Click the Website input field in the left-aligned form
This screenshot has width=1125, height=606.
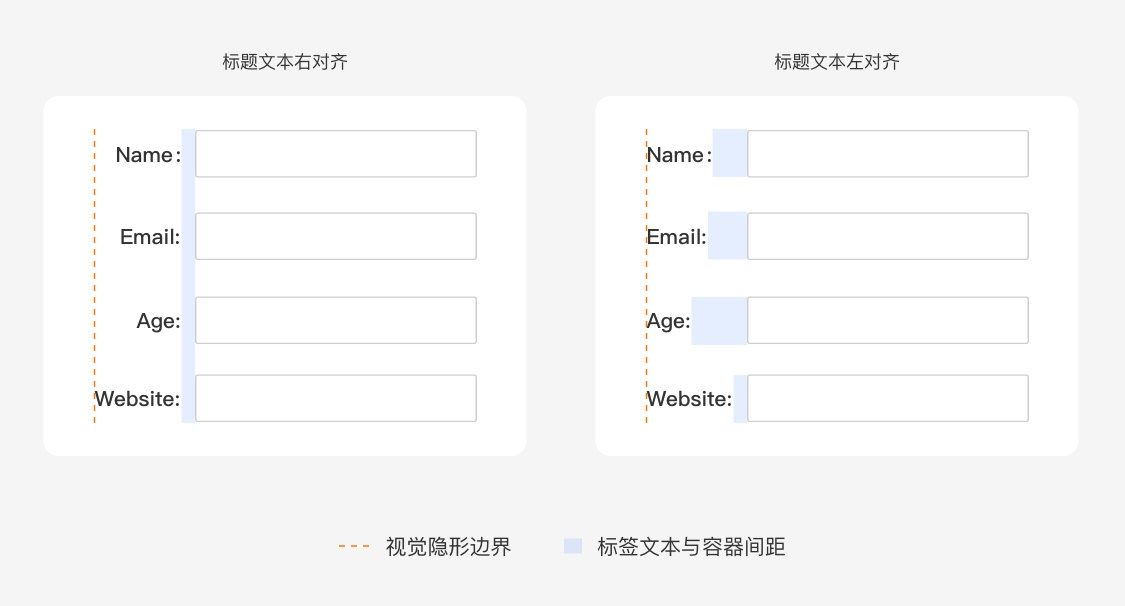coord(888,398)
